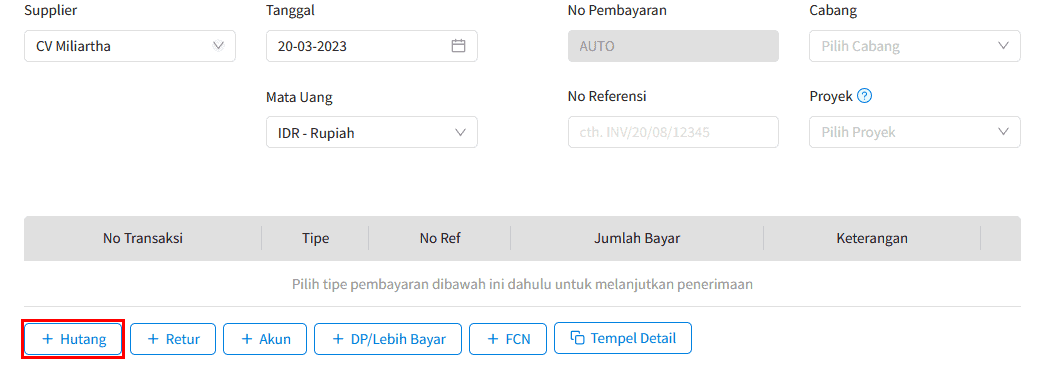Click the Tempel Detail button
This screenshot has height=371, width=1045.
[x=622, y=338]
